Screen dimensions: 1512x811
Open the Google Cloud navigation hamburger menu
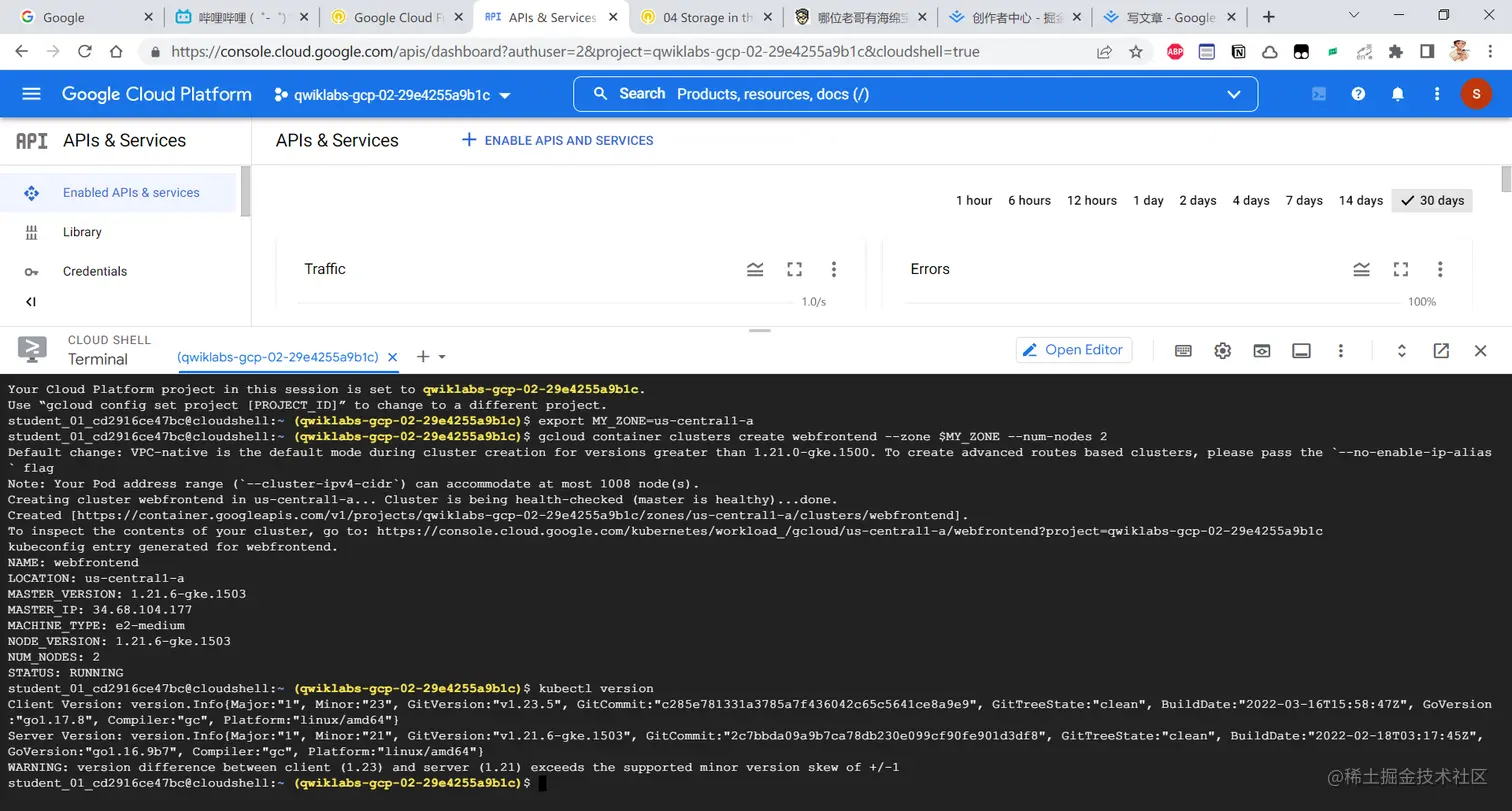(x=31, y=94)
